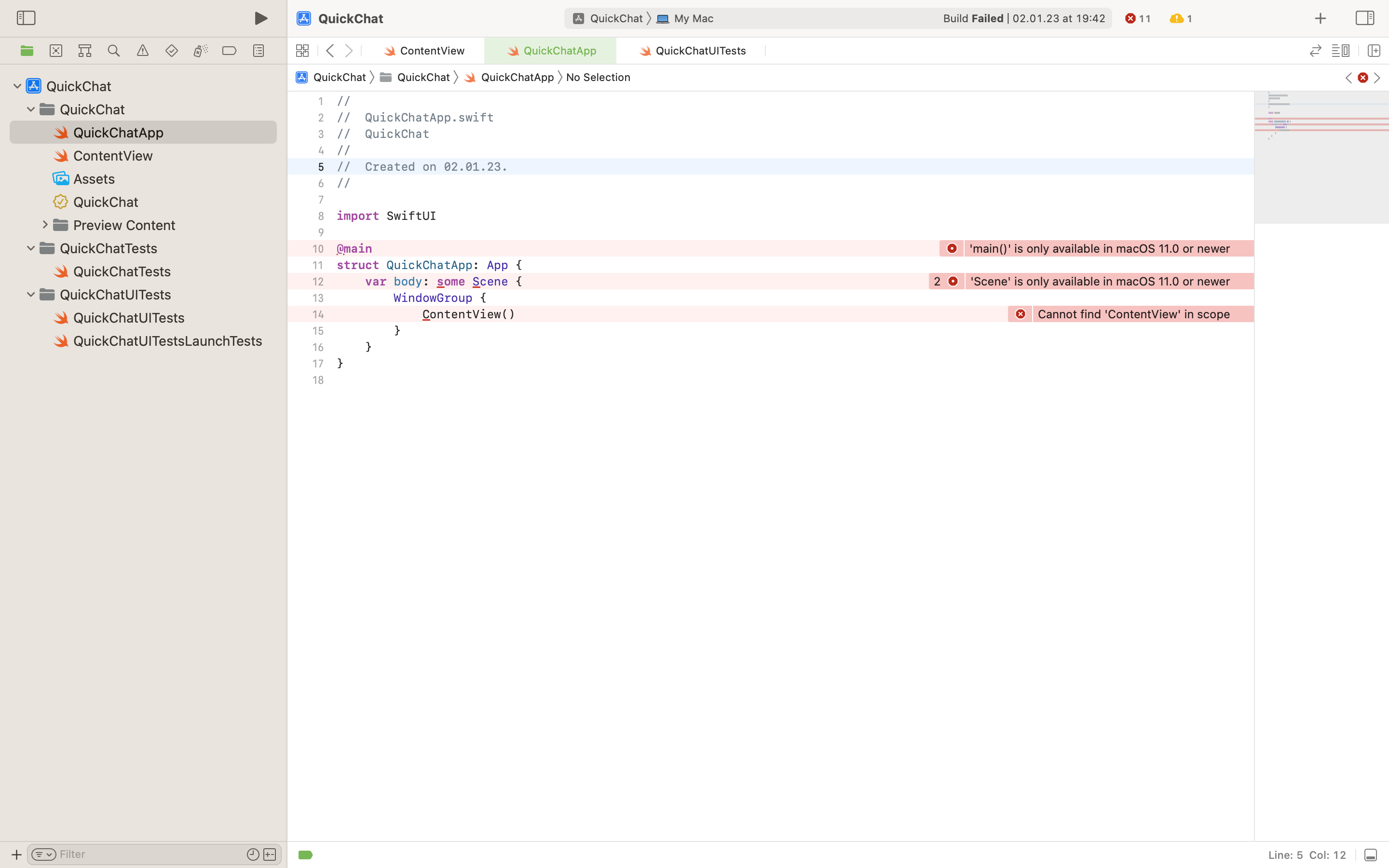Show the Project navigator

click(27, 51)
